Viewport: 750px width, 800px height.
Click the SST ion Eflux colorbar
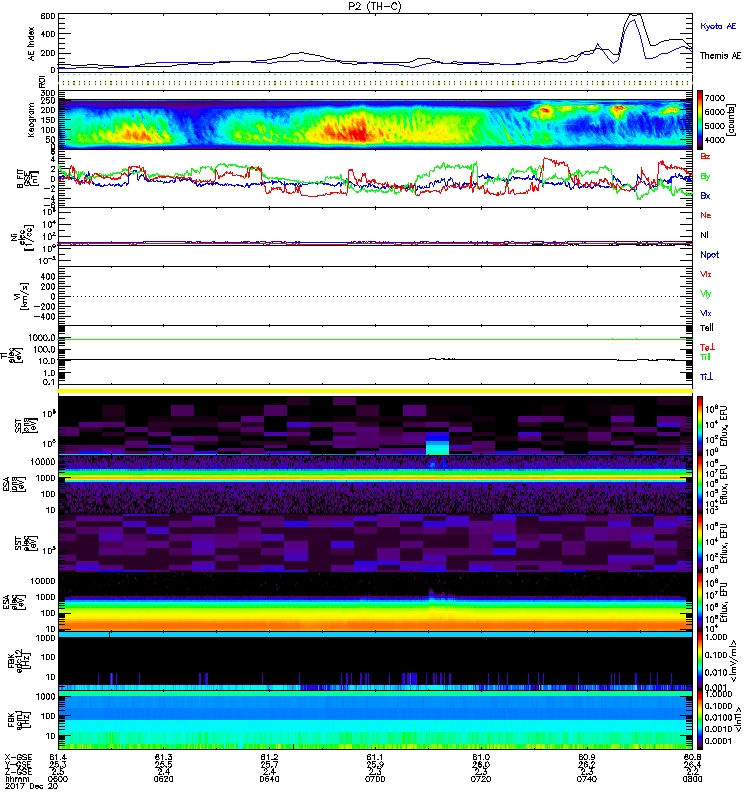click(x=700, y=425)
